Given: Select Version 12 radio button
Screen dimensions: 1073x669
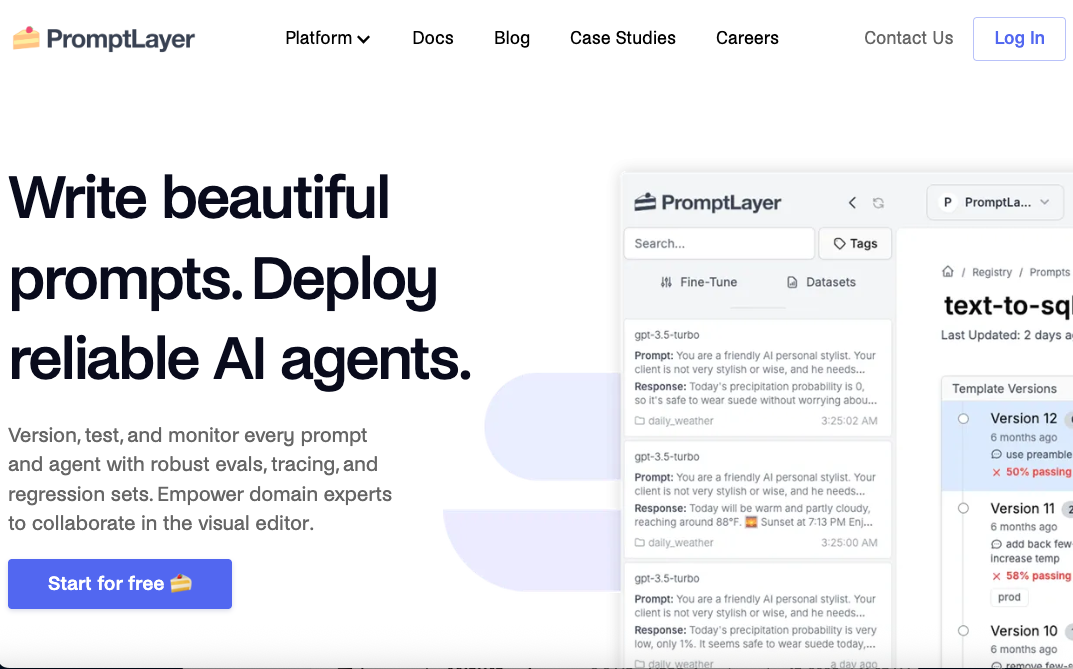Looking at the screenshot, I should [x=964, y=419].
